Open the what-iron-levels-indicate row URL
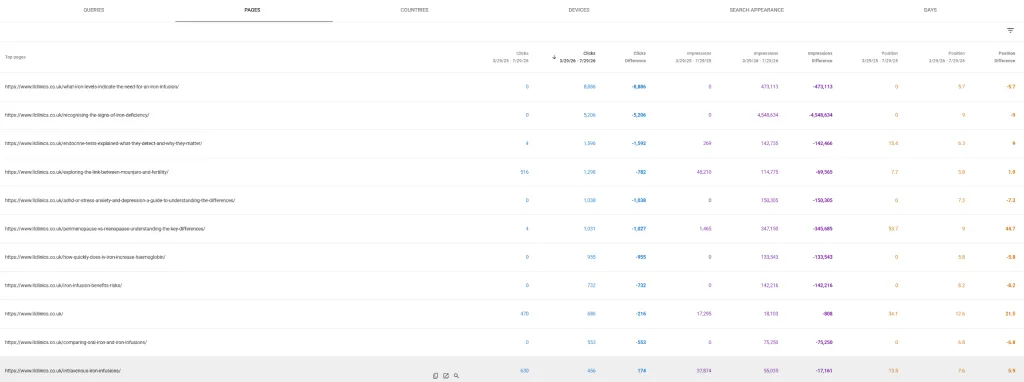This screenshot has height=382, width=1024. tap(91, 86)
